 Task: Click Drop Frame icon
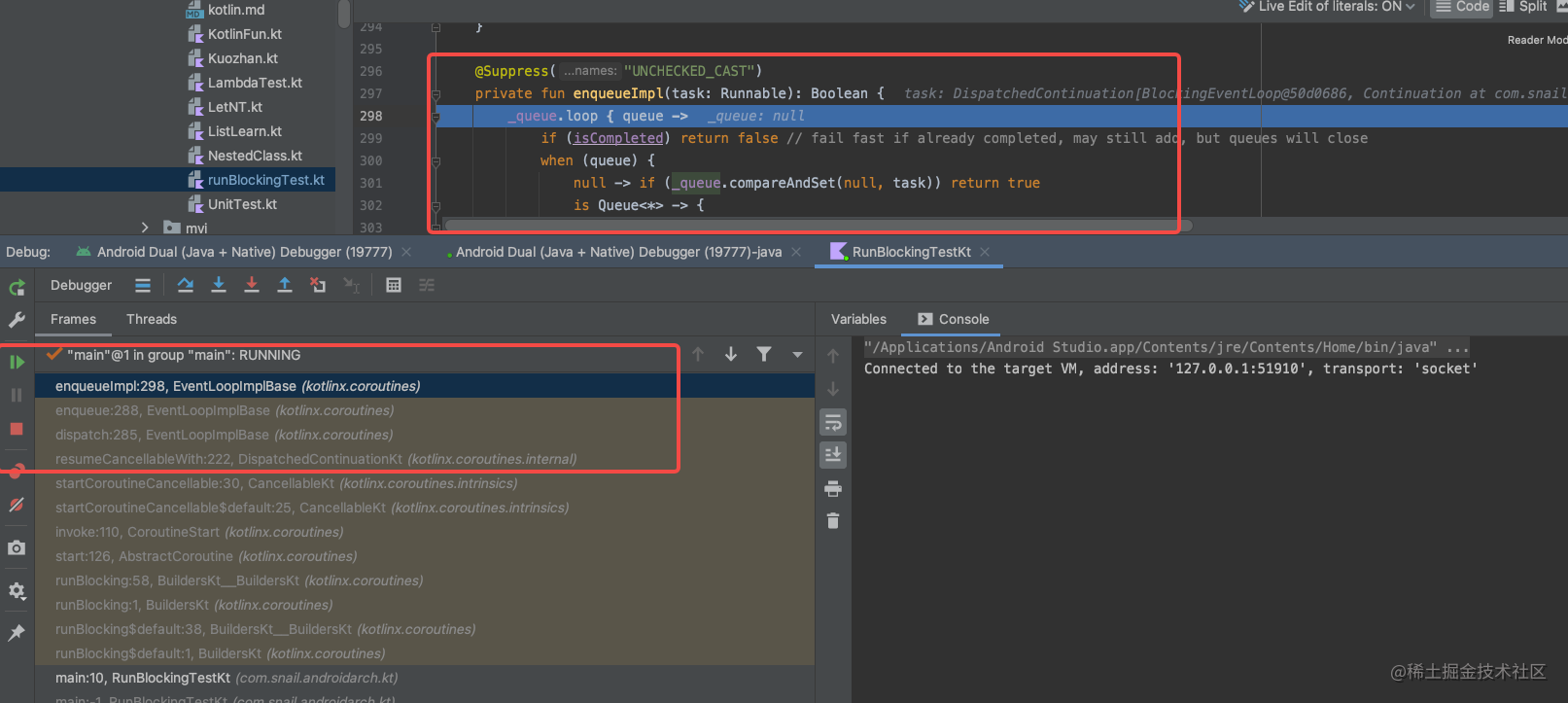coord(318,285)
